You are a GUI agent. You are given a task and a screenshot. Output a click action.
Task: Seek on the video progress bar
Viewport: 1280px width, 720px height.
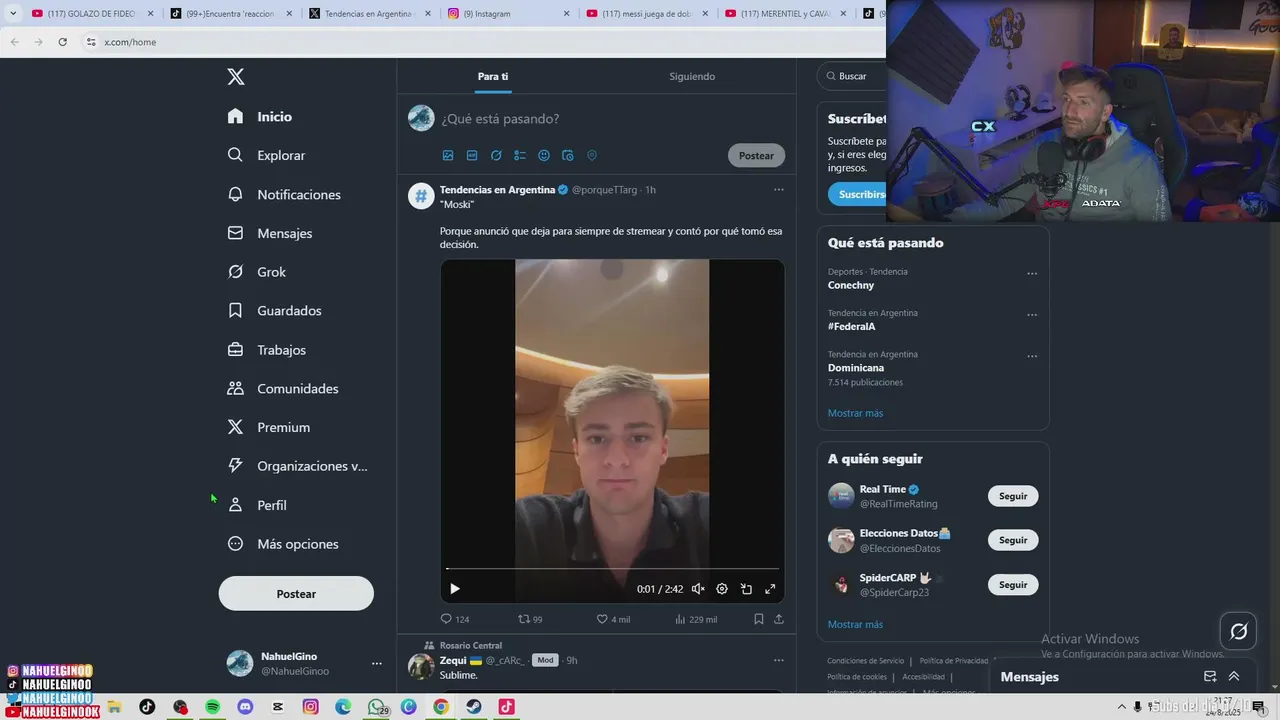click(x=612, y=569)
